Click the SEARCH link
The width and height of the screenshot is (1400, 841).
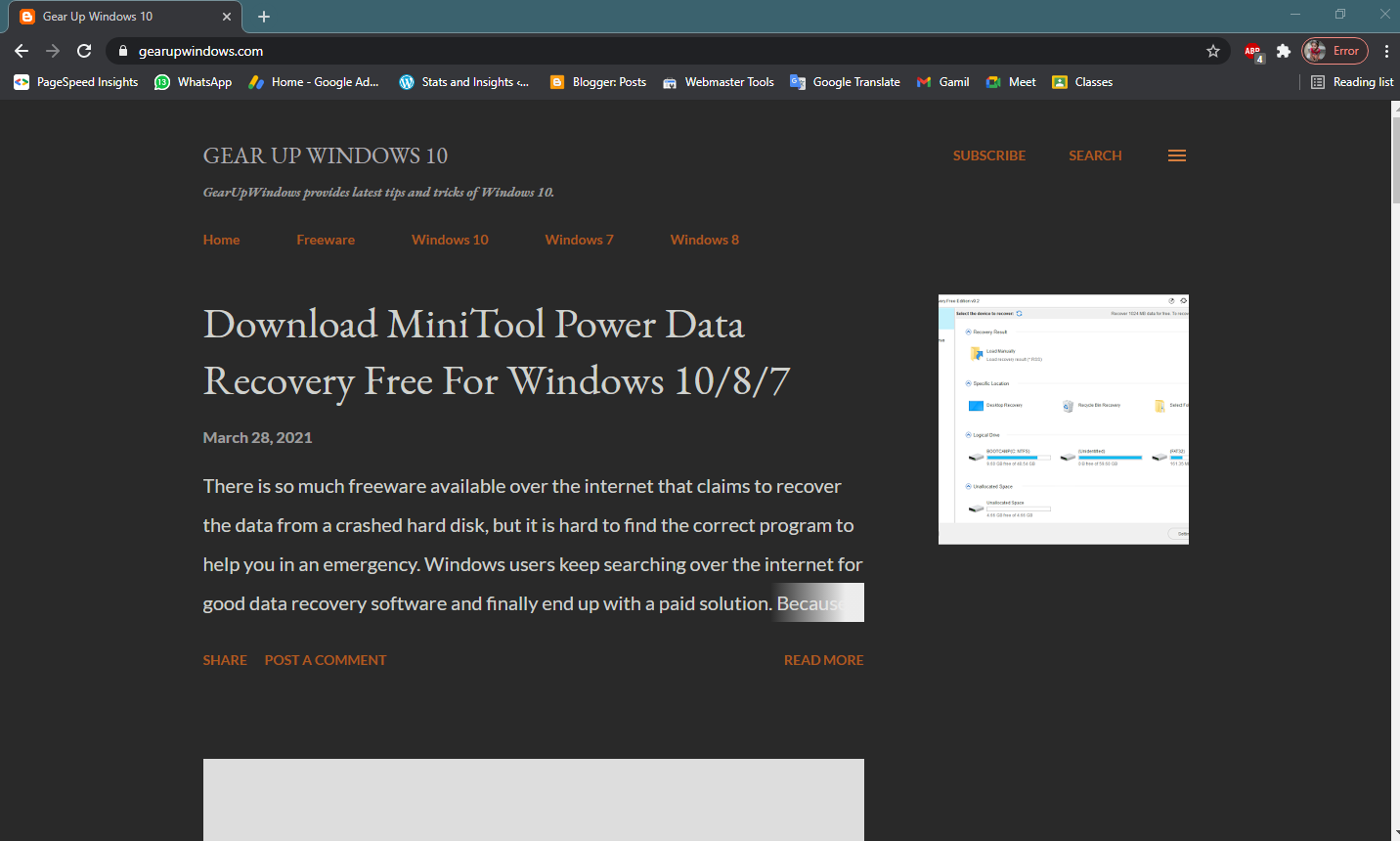point(1095,155)
